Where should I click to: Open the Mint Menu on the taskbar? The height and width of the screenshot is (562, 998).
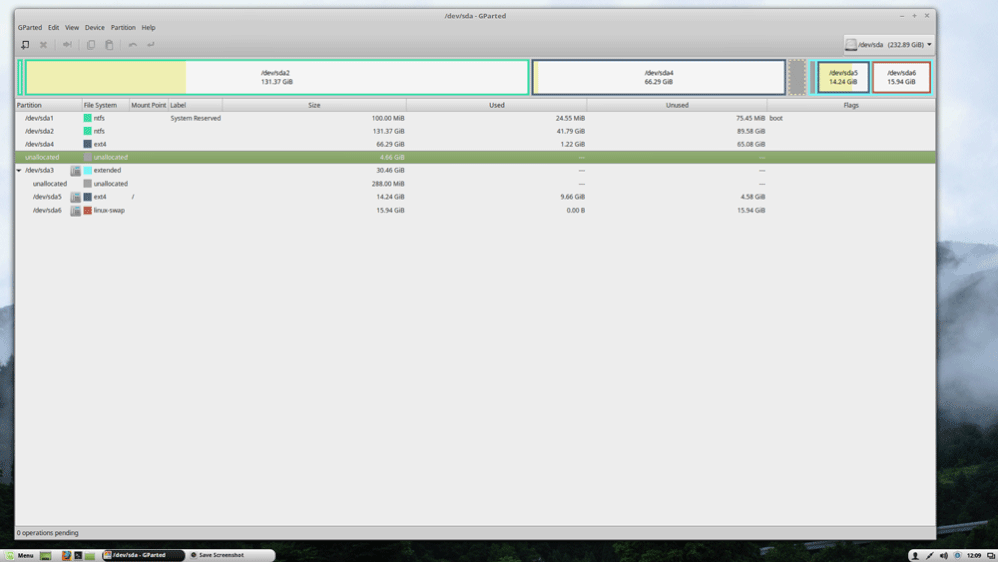20,555
